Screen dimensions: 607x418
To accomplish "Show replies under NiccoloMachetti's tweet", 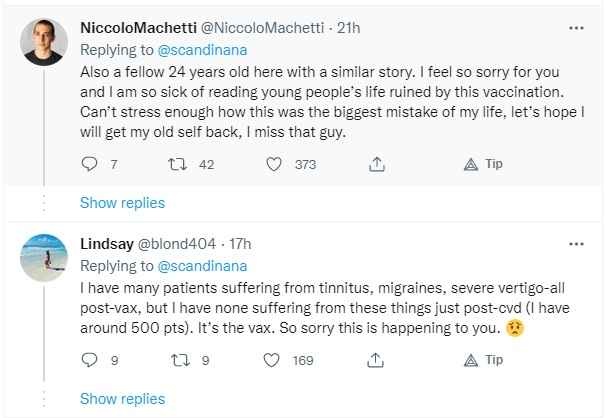I will click(122, 203).
